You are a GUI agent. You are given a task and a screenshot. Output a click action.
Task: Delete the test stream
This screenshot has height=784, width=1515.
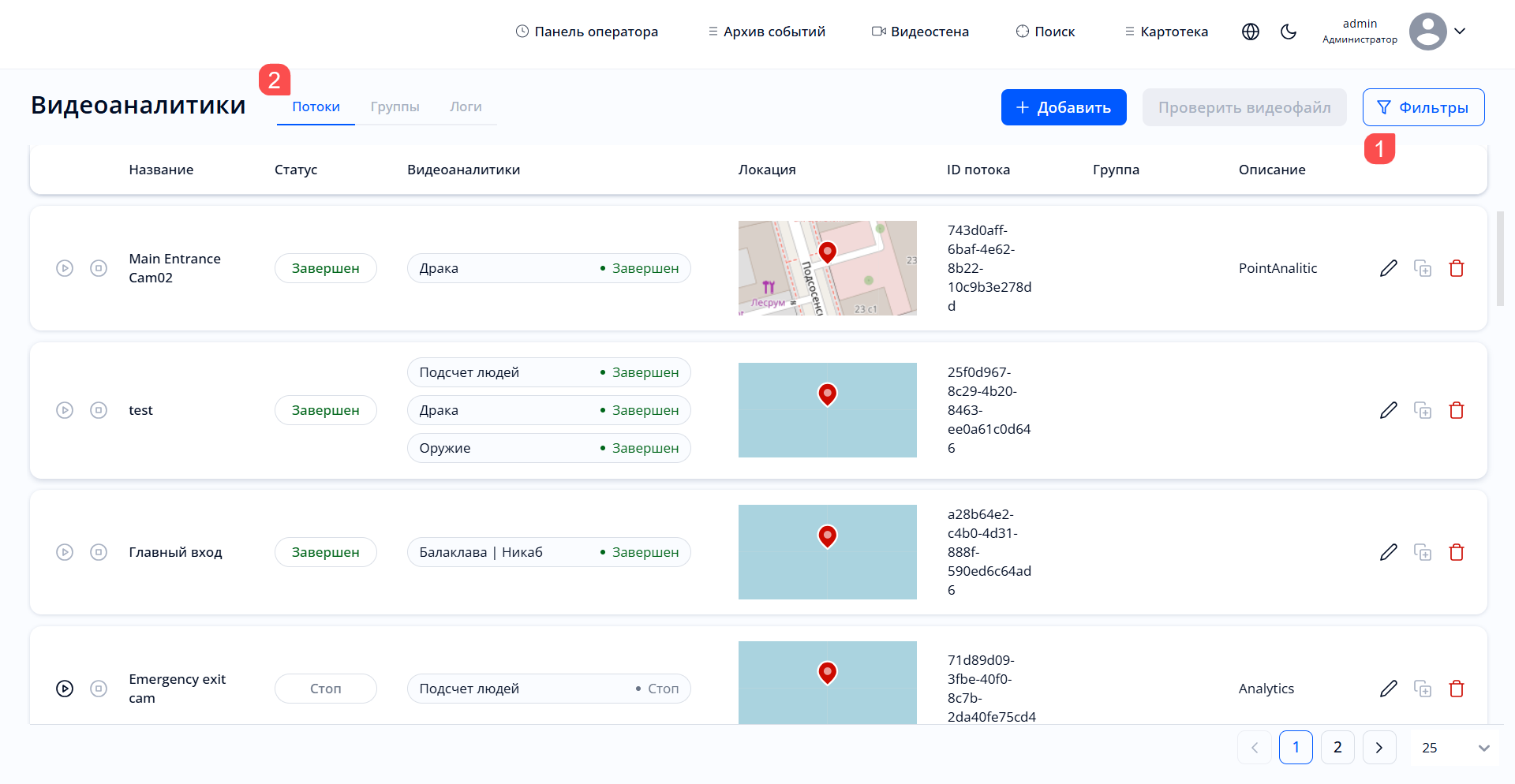[x=1456, y=410]
